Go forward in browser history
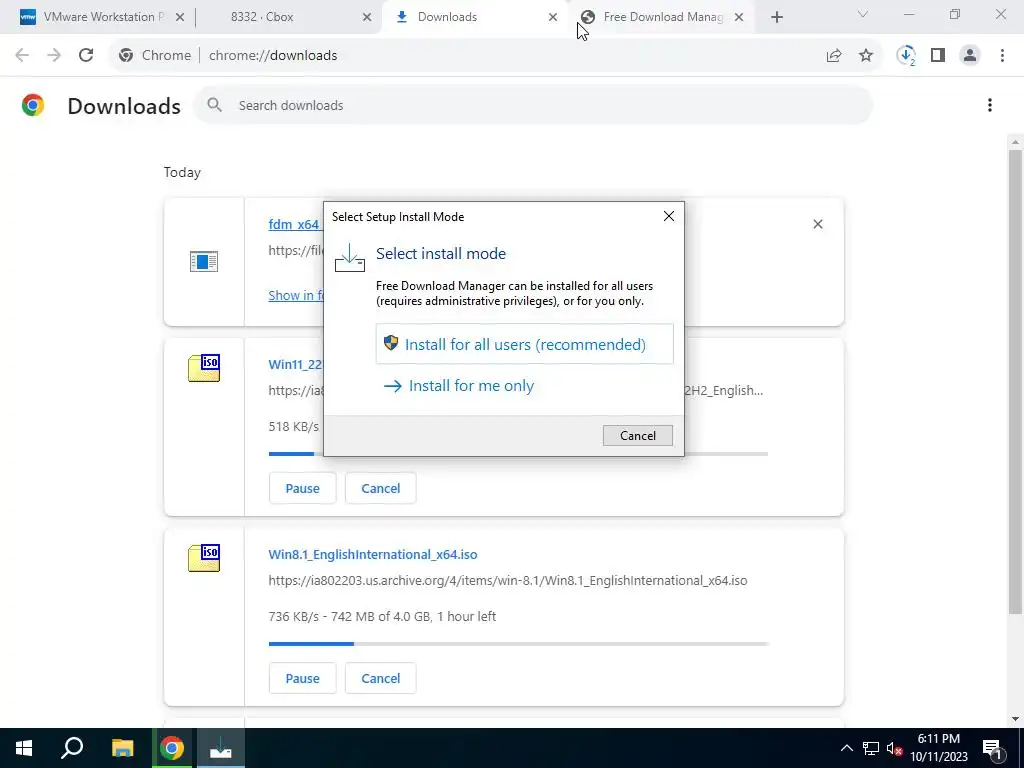Image resolution: width=1024 pixels, height=768 pixels. (54, 56)
